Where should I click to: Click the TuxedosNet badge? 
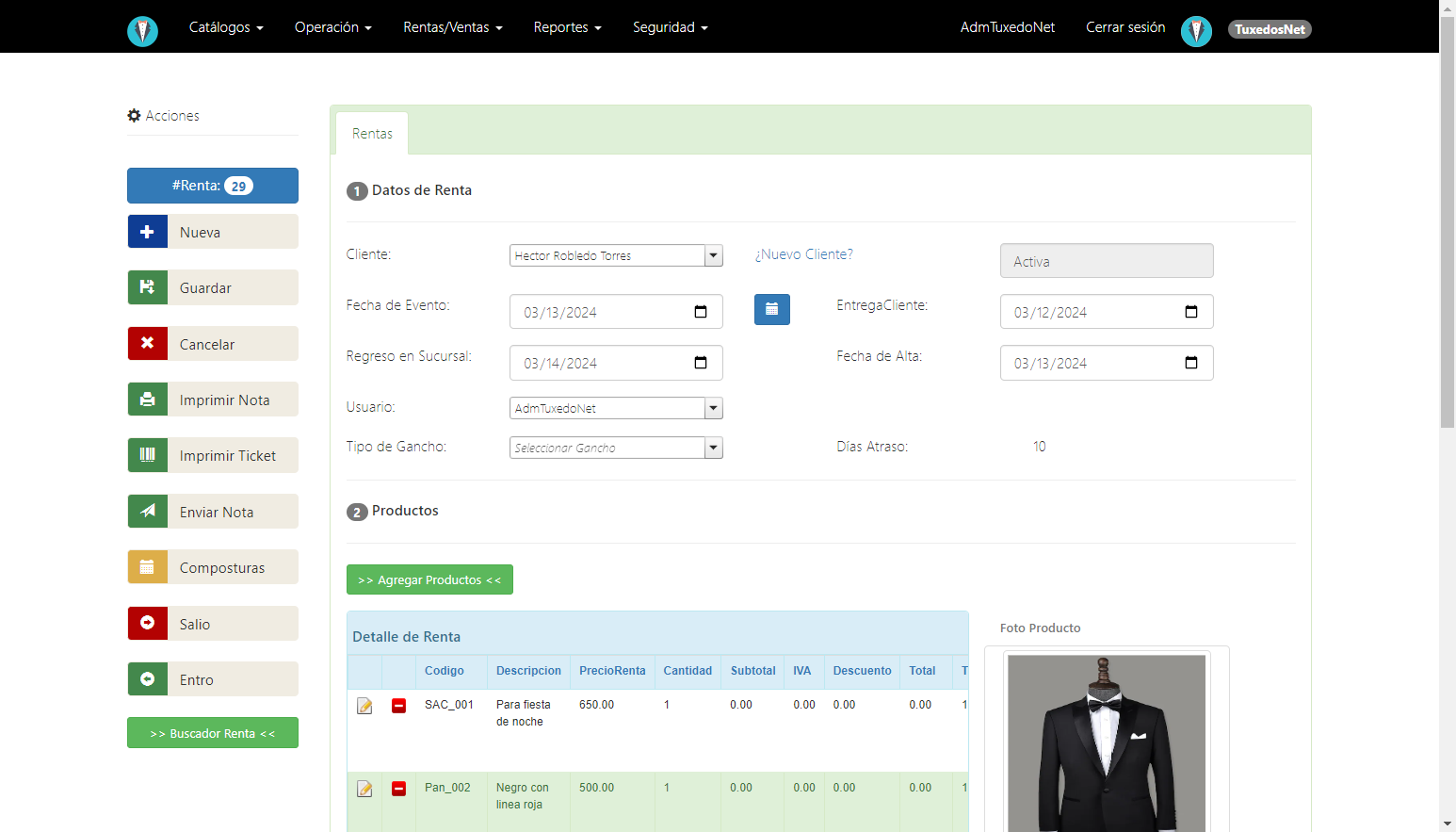pyautogui.click(x=1270, y=29)
